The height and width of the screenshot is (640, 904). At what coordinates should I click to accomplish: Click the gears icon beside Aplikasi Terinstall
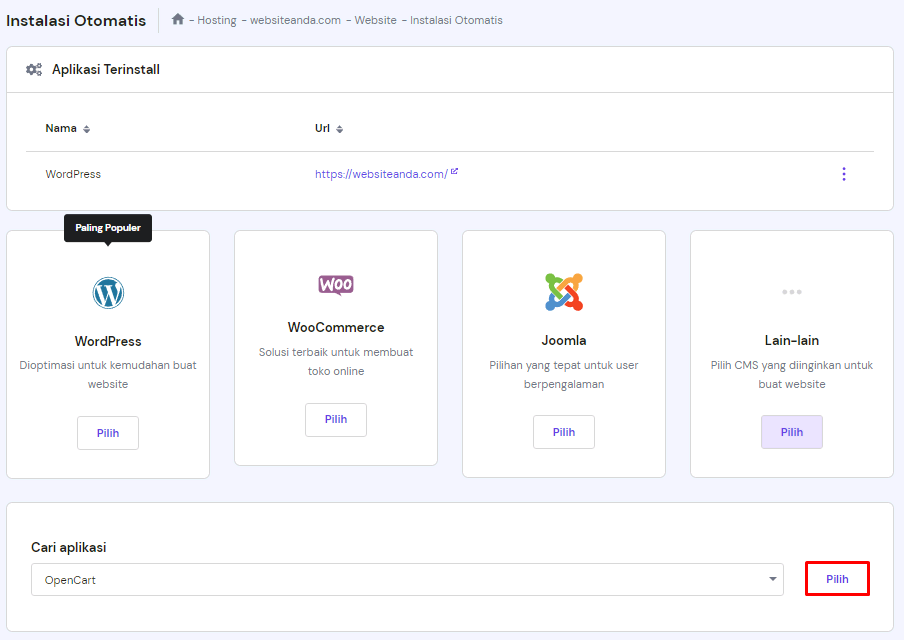click(34, 70)
